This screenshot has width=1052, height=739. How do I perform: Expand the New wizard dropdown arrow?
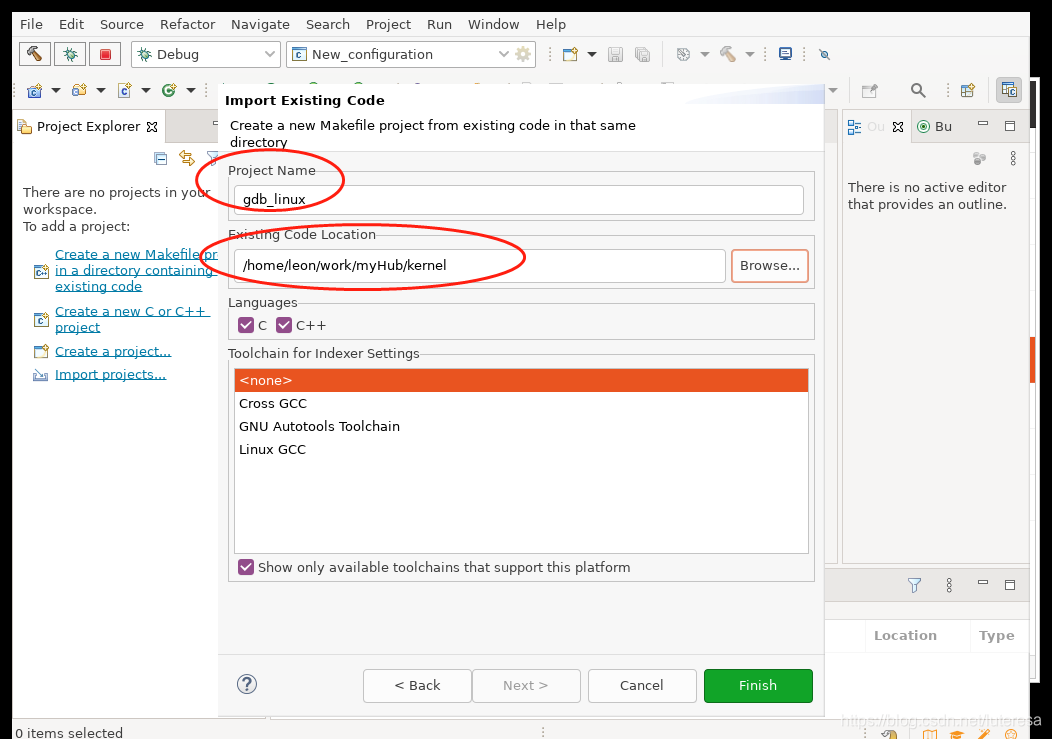[592, 54]
